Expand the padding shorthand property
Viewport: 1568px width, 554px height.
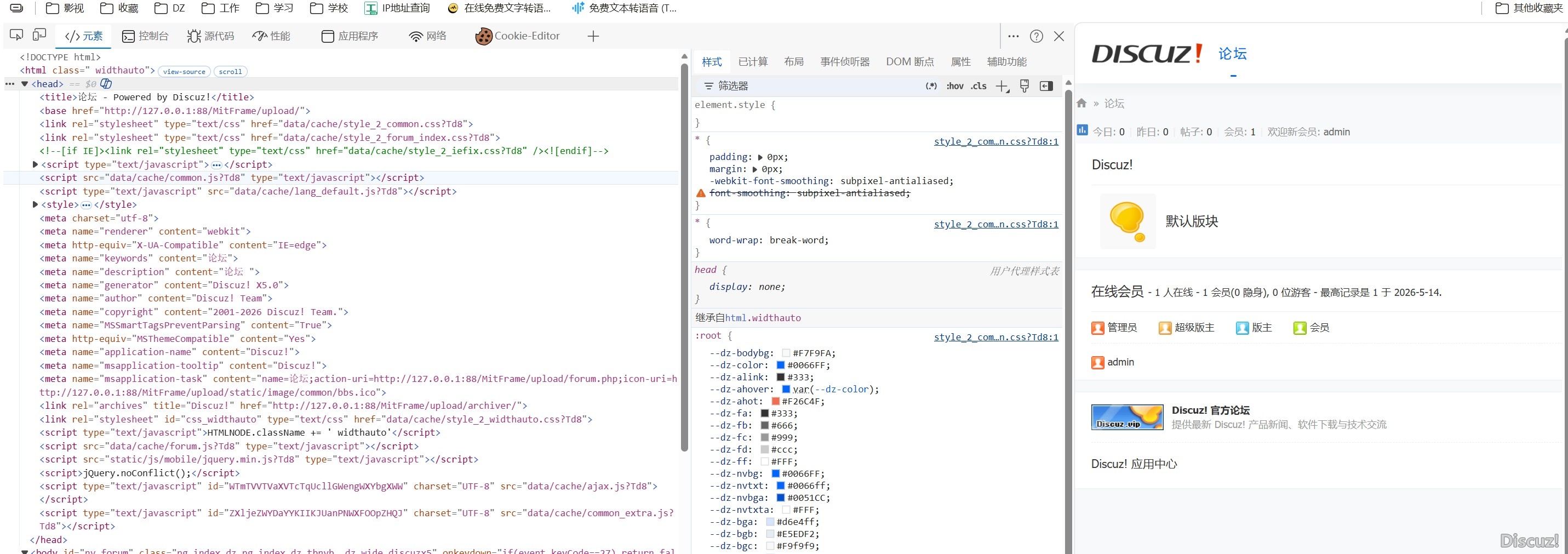click(x=760, y=157)
